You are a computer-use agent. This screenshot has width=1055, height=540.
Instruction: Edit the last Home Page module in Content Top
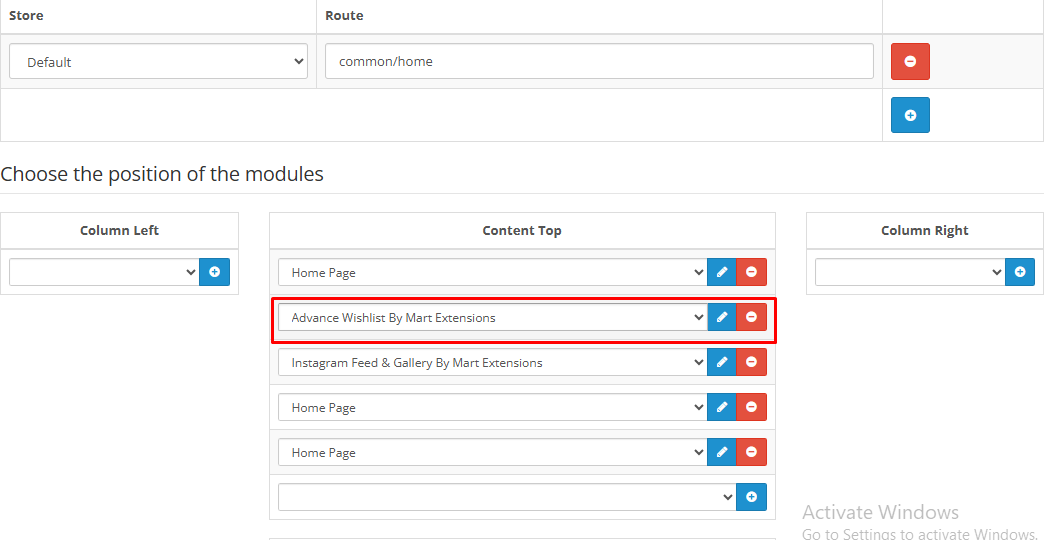click(x=721, y=452)
